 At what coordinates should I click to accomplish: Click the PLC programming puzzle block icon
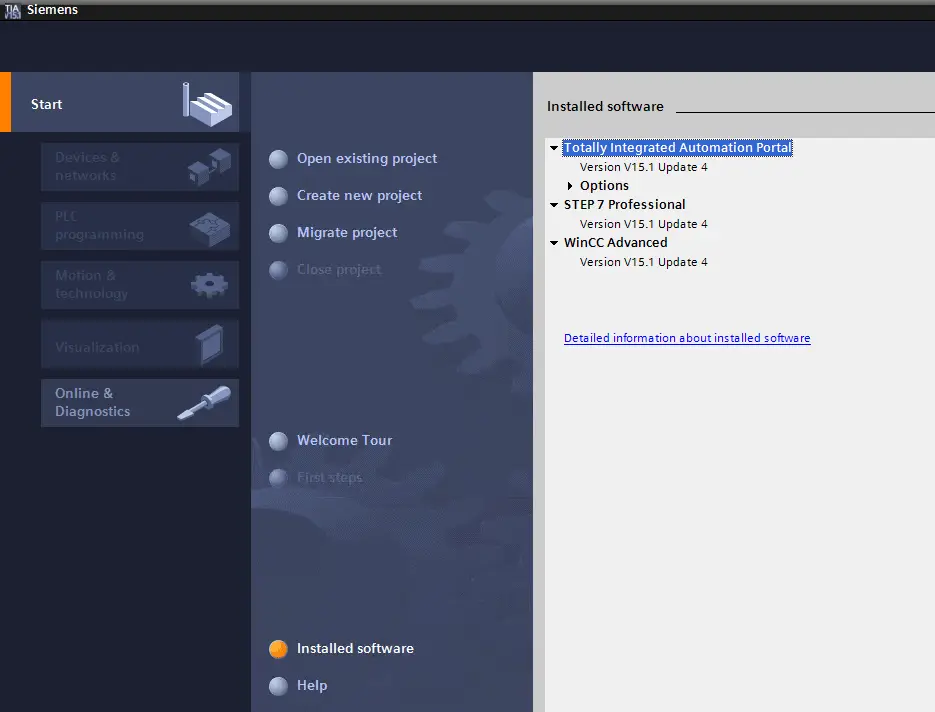coord(210,229)
